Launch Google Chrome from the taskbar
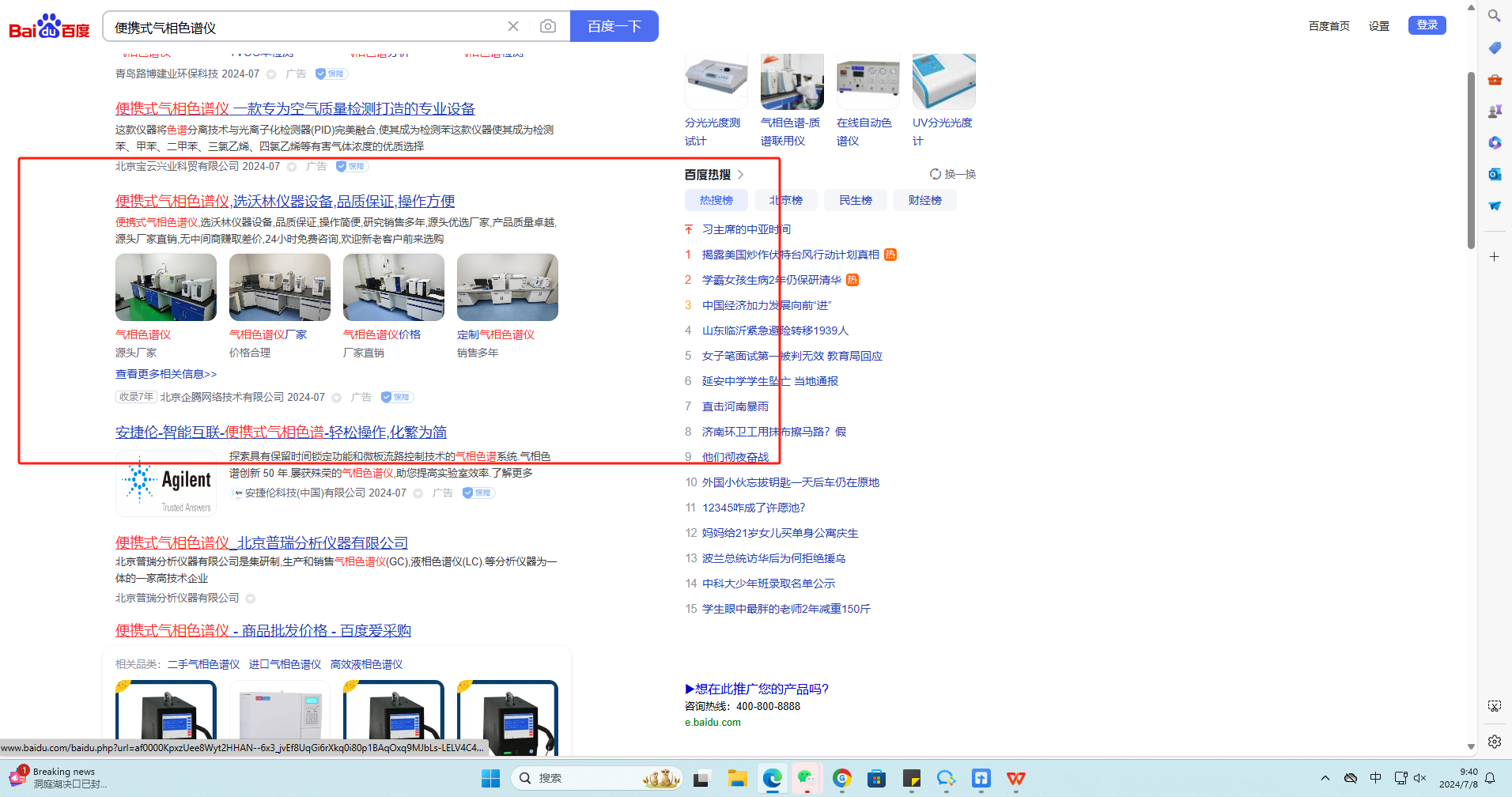Image resolution: width=1512 pixels, height=797 pixels. (x=841, y=779)
